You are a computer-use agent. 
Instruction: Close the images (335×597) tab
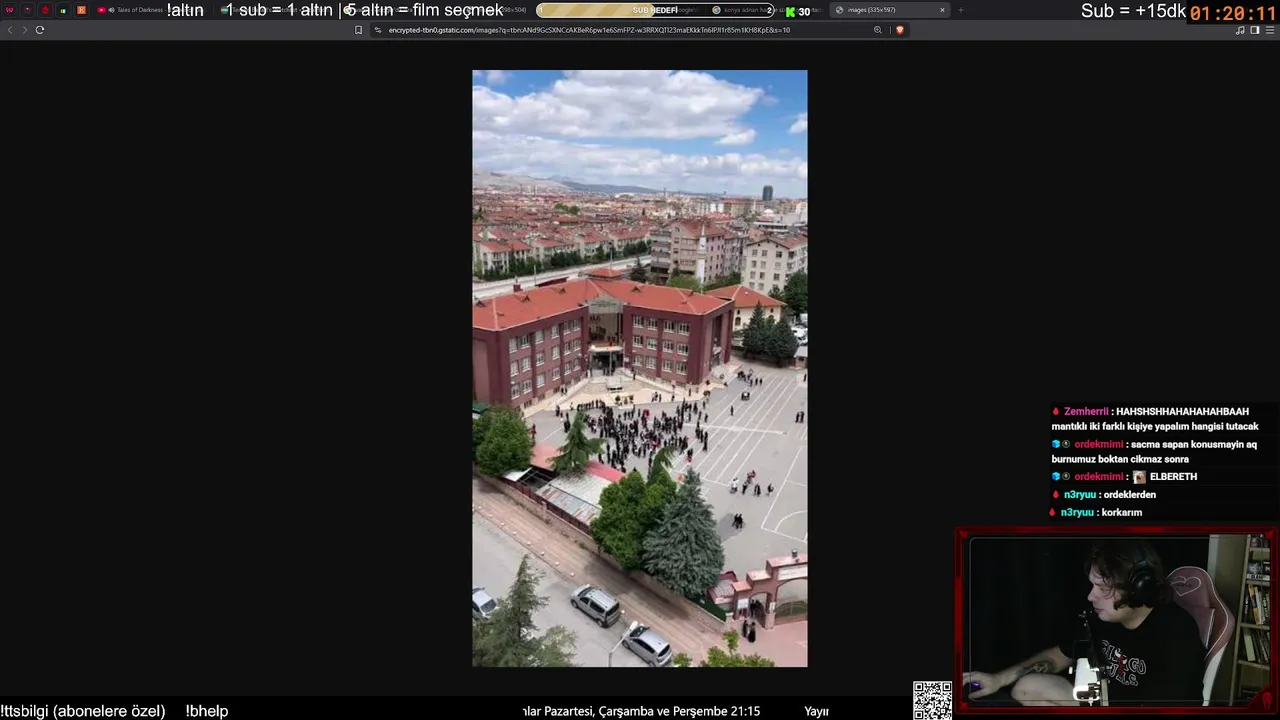(x=942, y=10)
